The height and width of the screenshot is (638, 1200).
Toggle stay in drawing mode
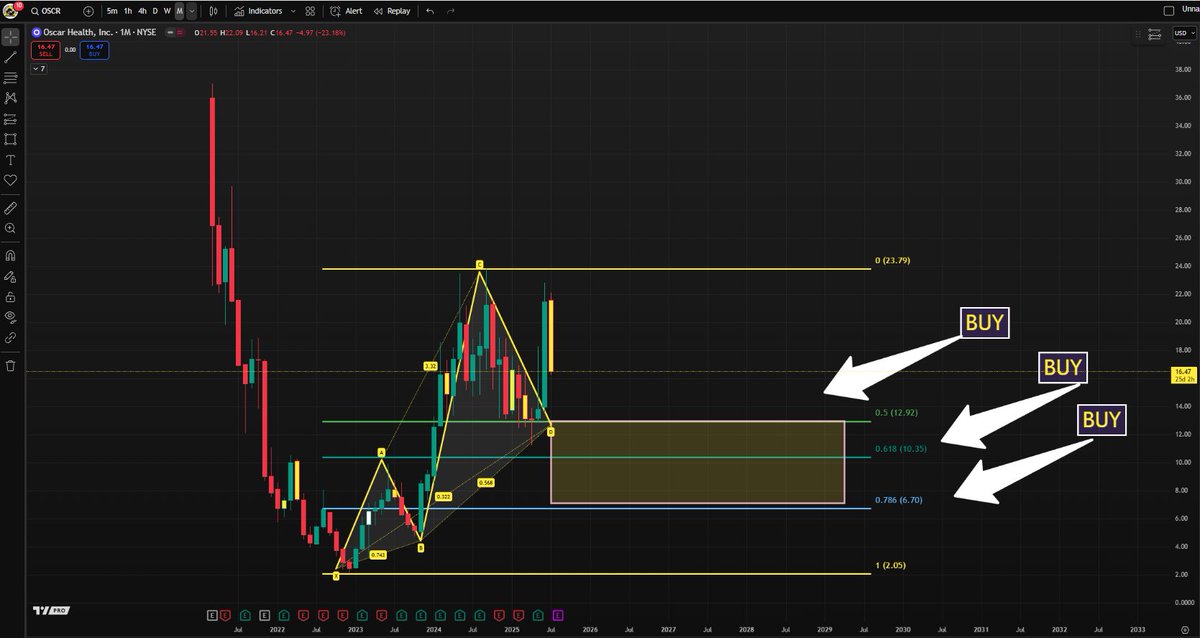[11, 276]
